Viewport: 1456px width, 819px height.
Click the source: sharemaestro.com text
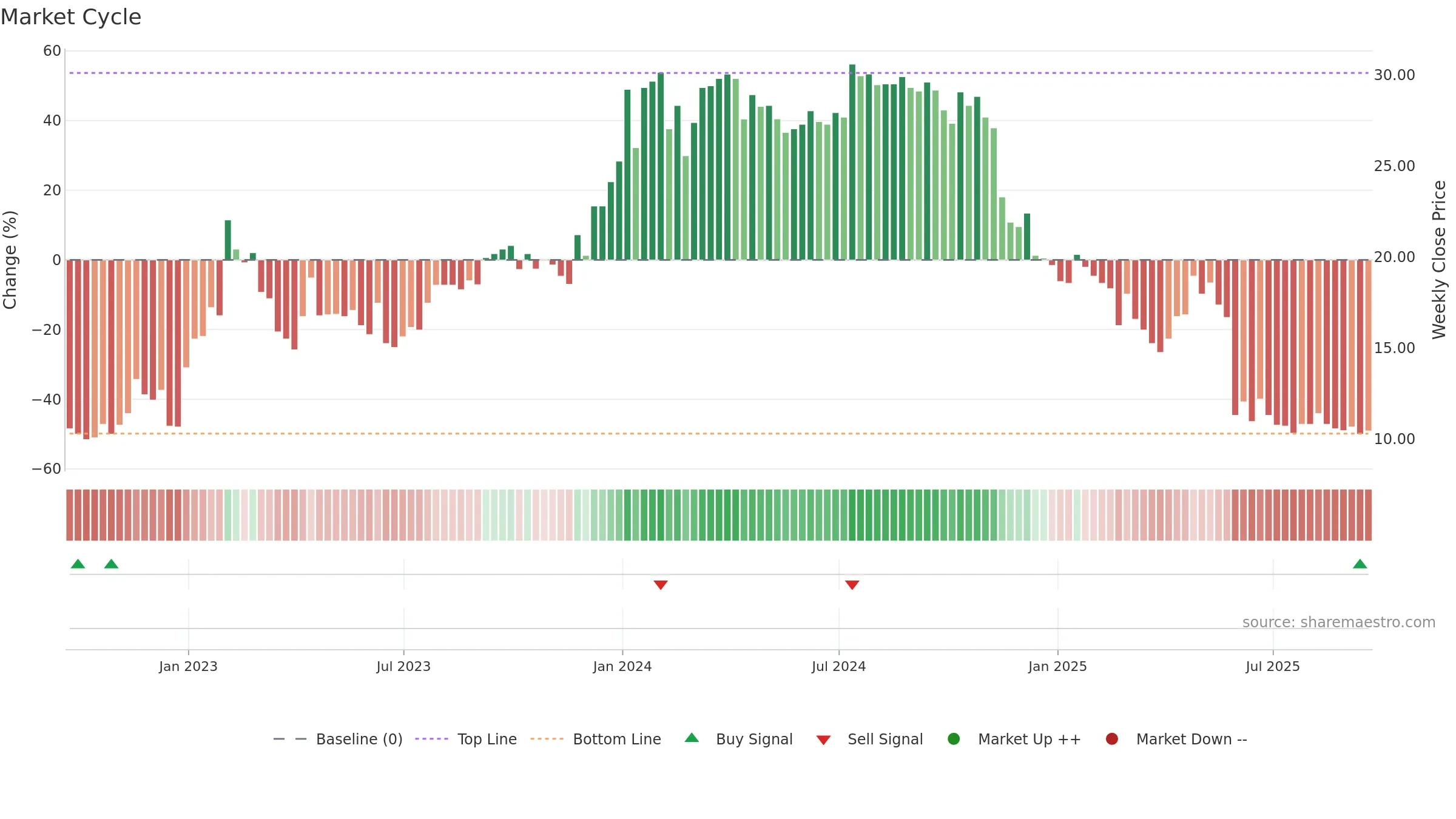click(x=1339, y=622)
